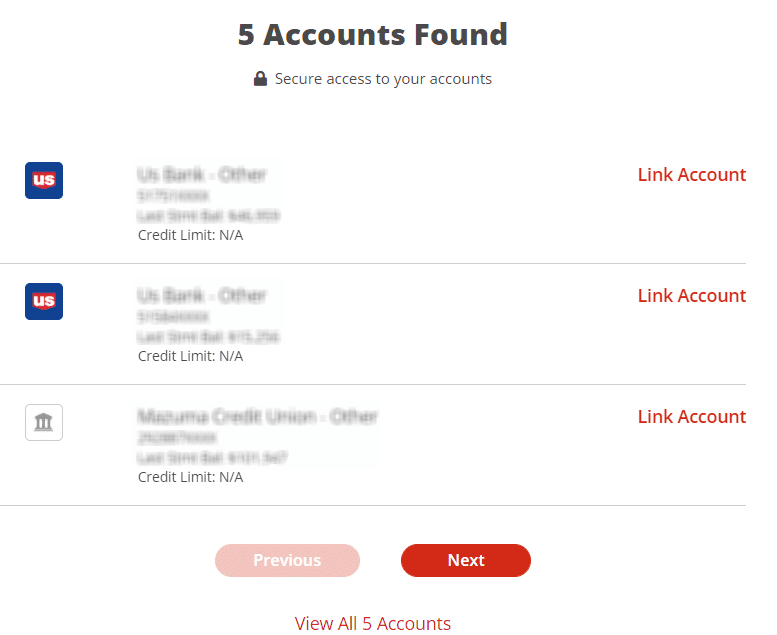The image size is (777, 635).
Task: Click Last Stmt Bal of first US Bank account
Action: [x=208, y=216]
